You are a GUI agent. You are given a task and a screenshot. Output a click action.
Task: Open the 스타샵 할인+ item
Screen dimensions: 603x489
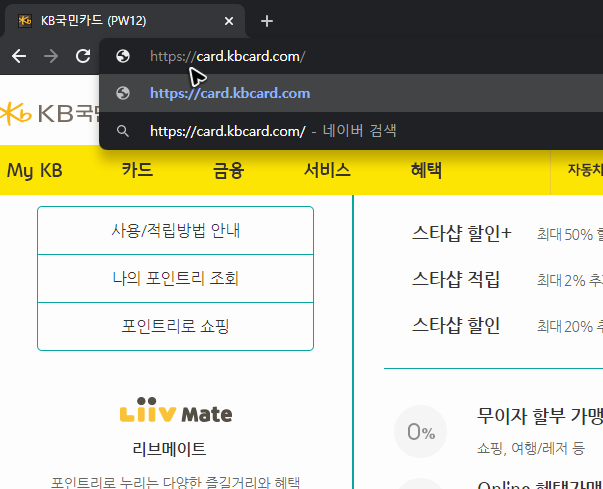point(461,233)
